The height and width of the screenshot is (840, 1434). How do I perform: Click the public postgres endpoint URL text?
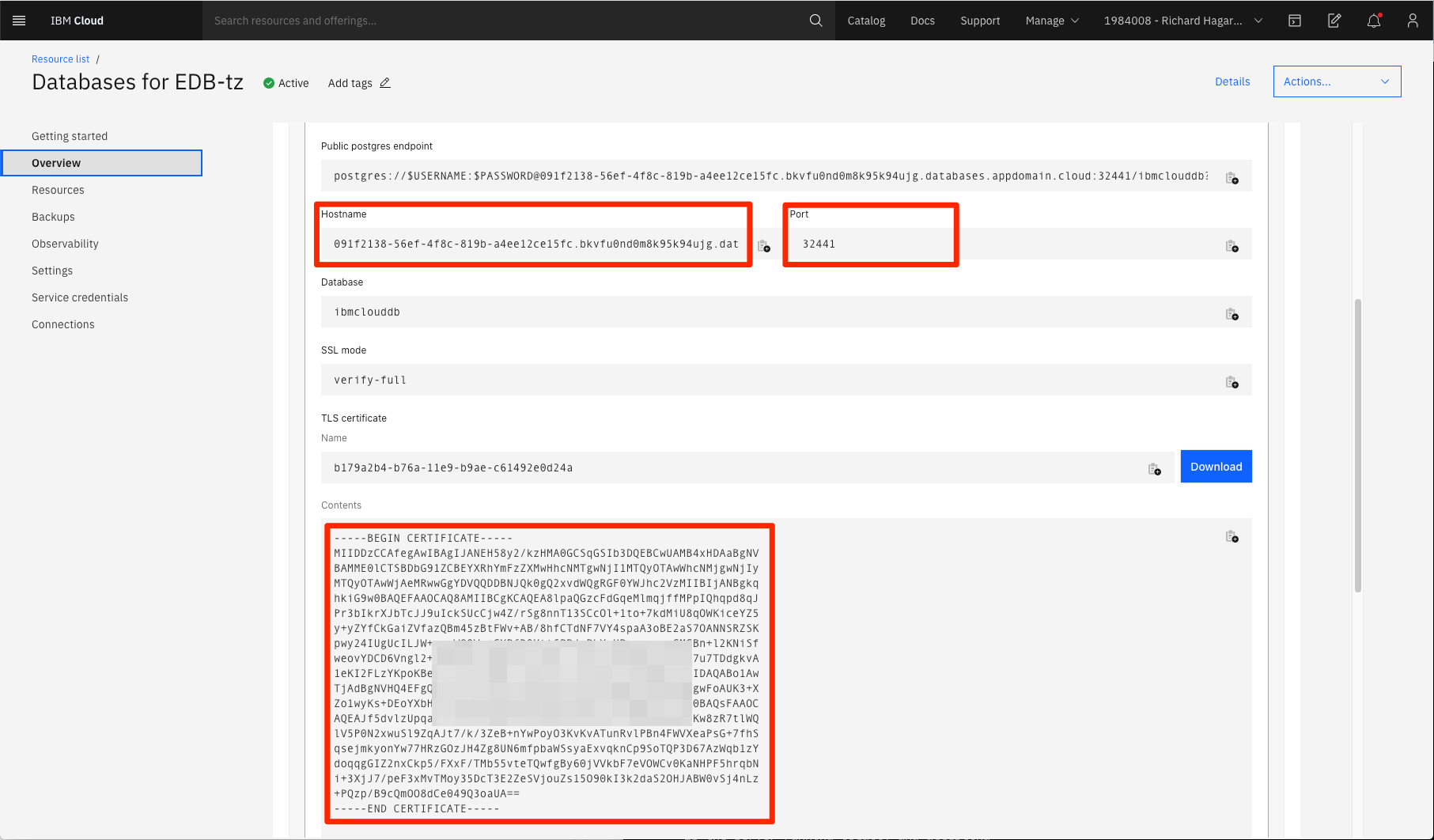[770, 176]
